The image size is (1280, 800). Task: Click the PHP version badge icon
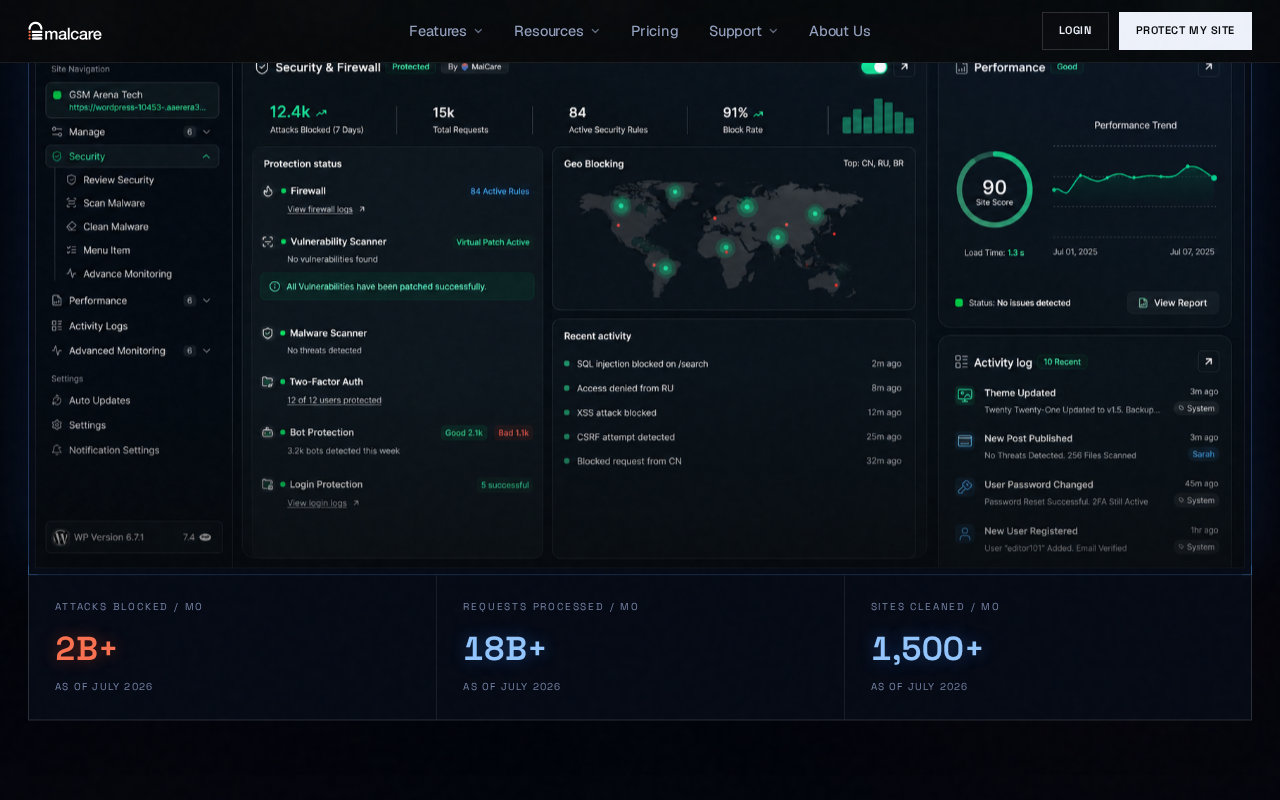pyautogui.click(x=205, y=537)
